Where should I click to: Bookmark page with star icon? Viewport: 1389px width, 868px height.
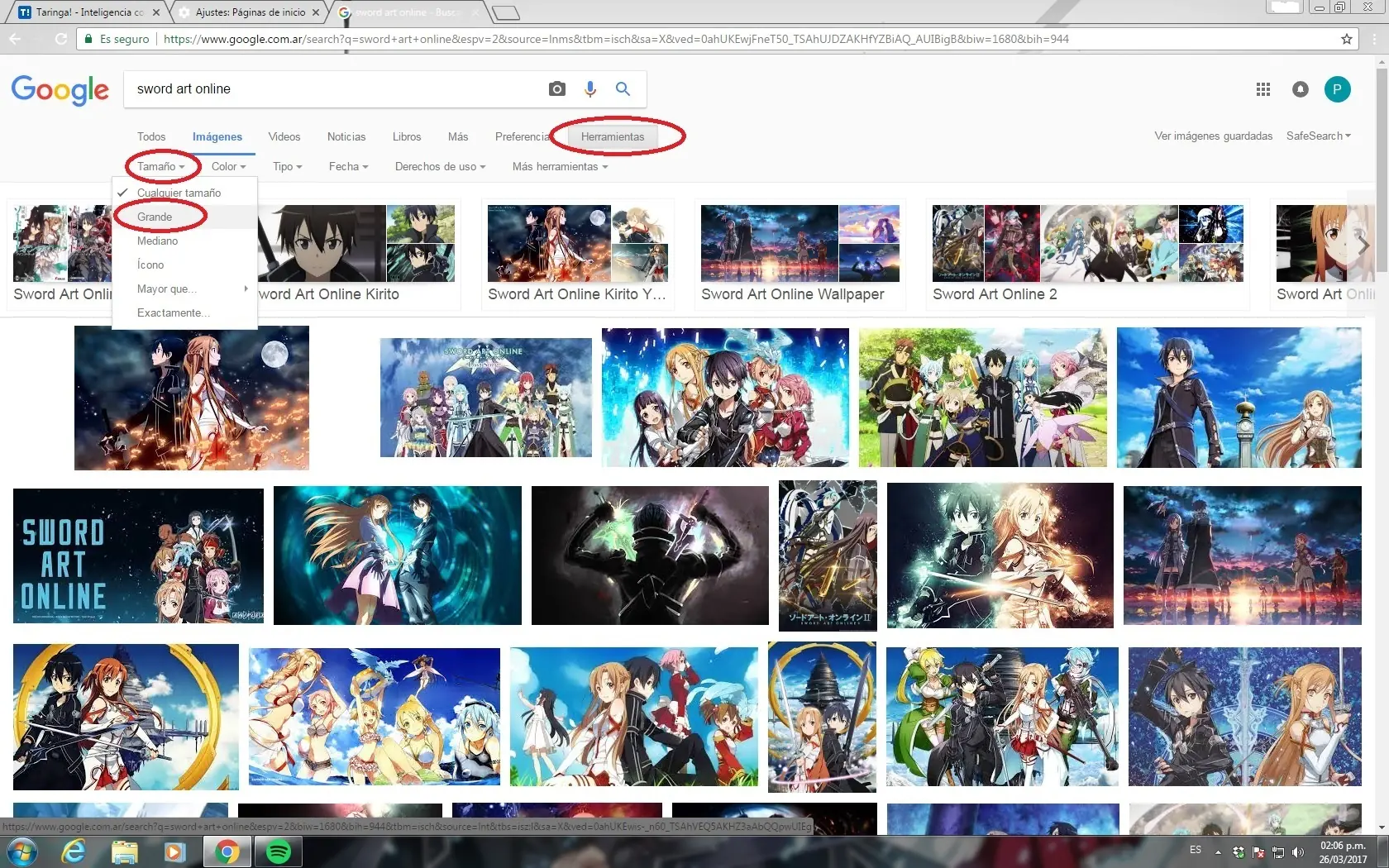1347,39
